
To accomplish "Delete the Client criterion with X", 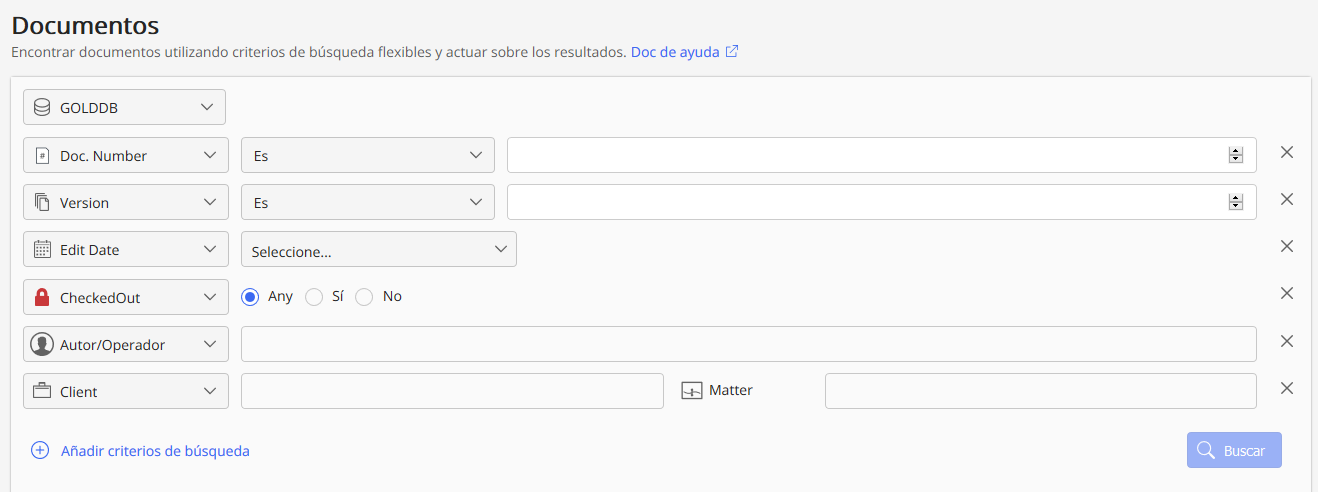I will point(1287,388).
